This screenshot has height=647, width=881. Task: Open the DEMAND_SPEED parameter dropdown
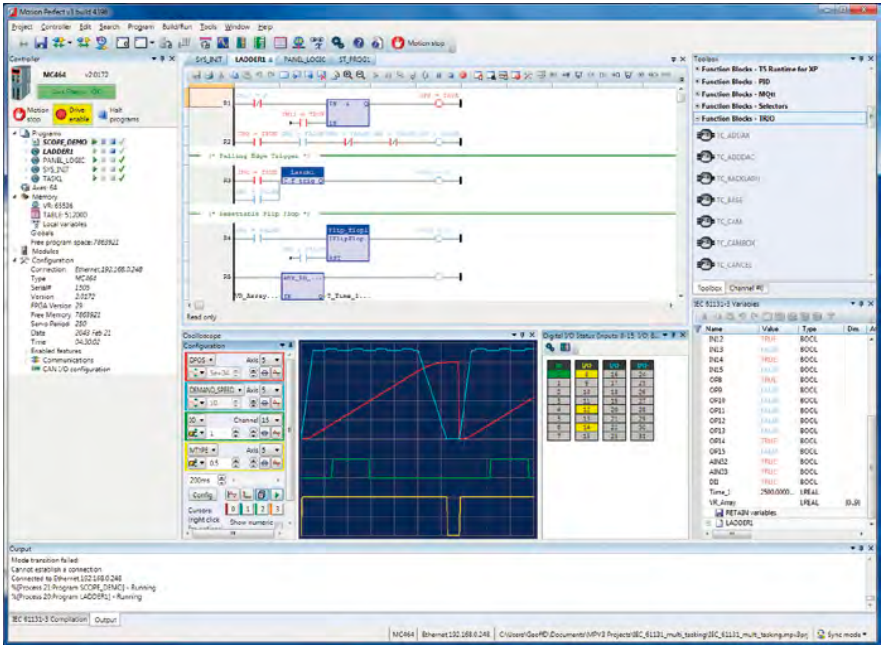216,389
